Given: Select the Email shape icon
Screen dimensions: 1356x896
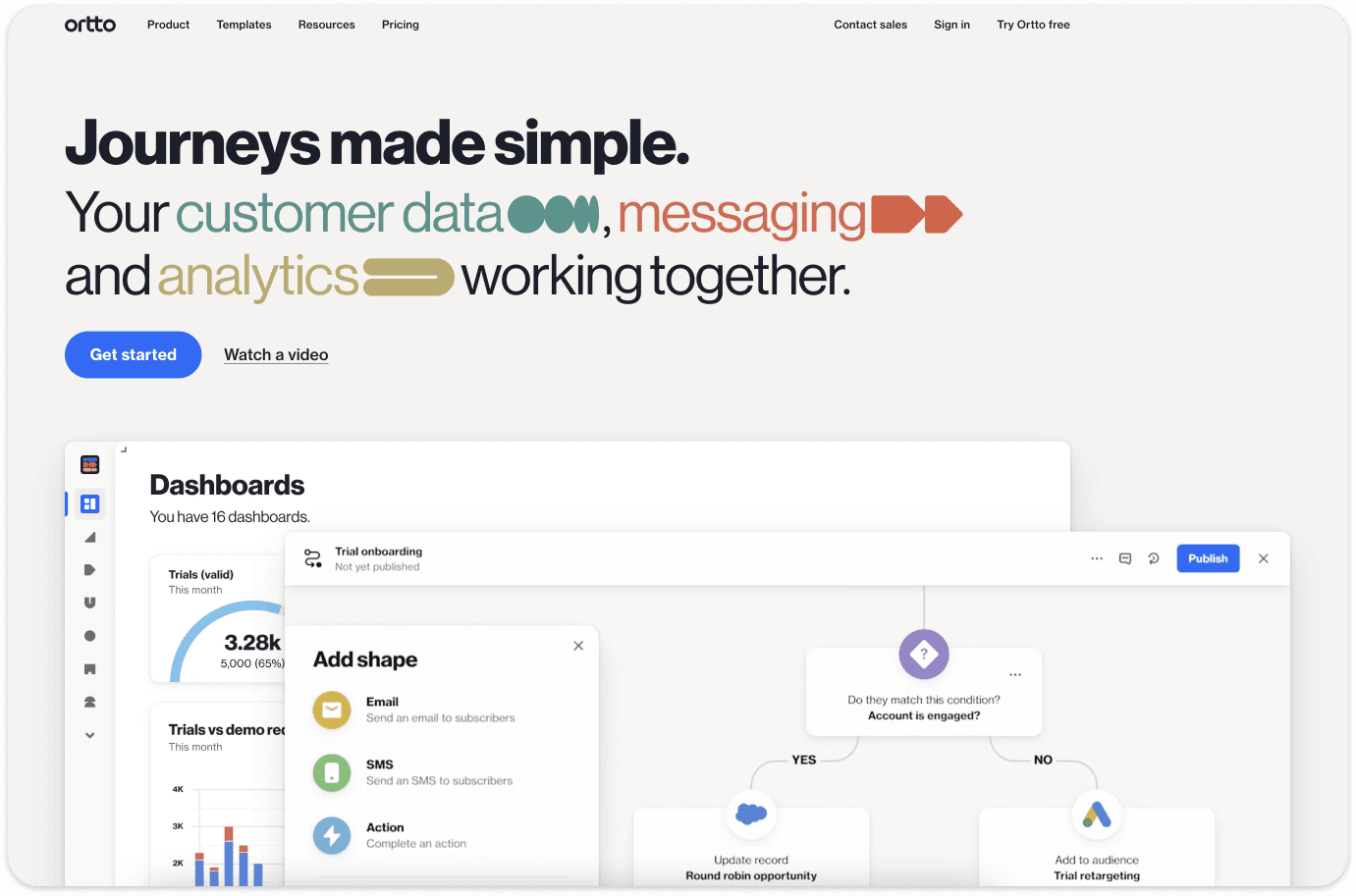Looking at the screenshot, I should tap(332, 710).
